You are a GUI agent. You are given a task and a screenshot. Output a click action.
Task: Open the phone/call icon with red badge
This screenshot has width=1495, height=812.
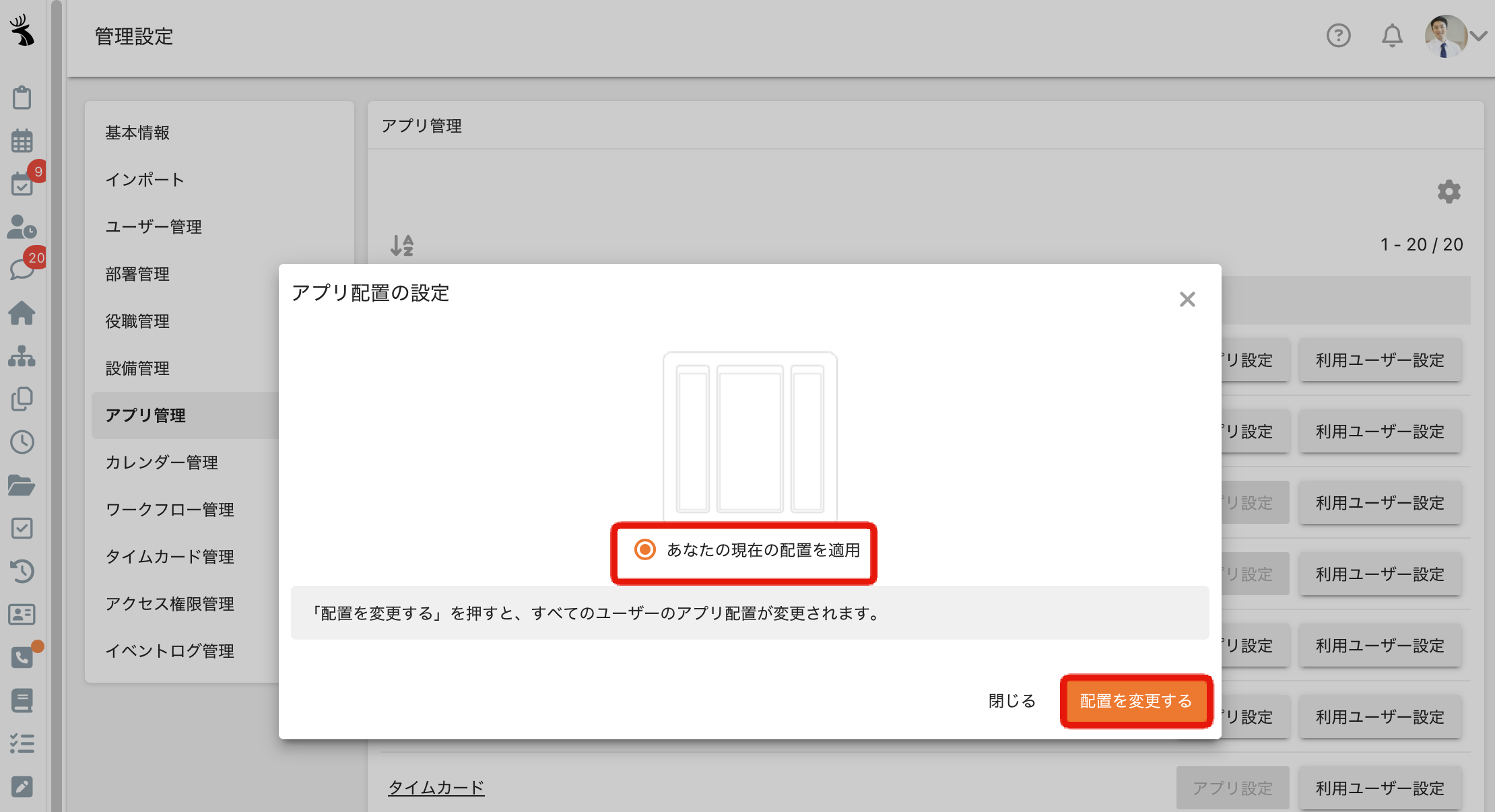point(23,657)
